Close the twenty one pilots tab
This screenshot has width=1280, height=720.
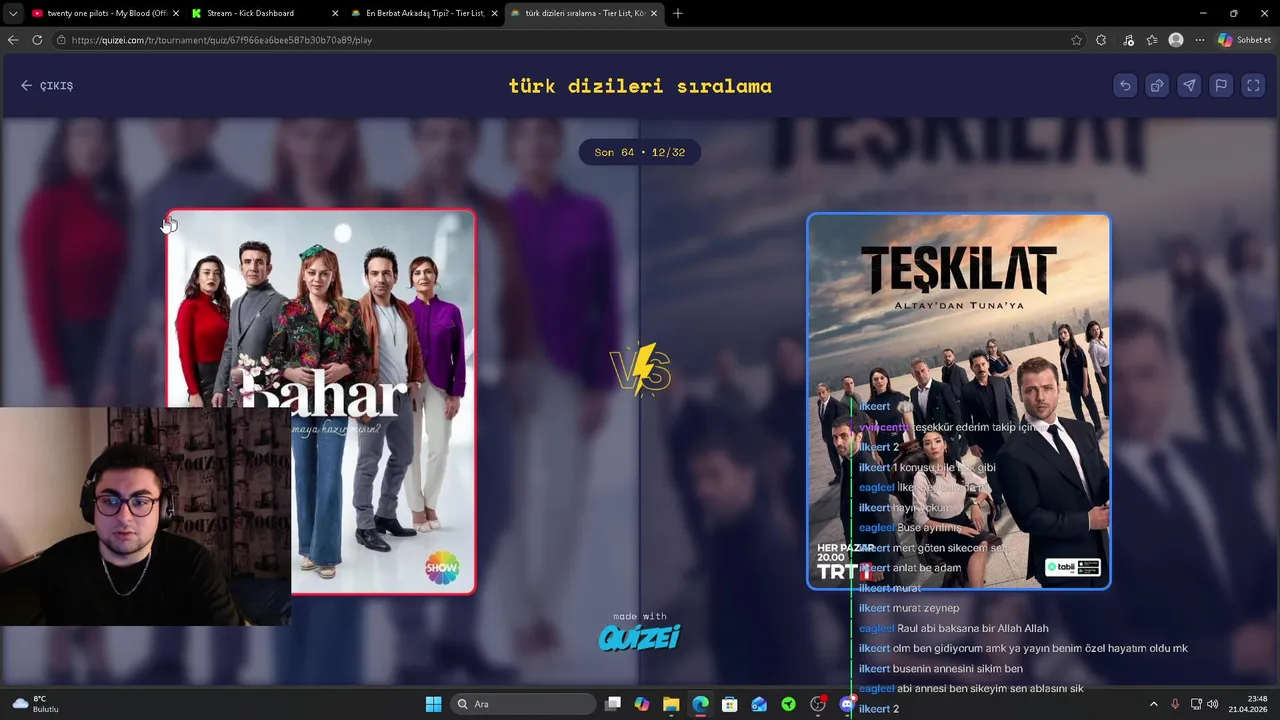(176, 13)
